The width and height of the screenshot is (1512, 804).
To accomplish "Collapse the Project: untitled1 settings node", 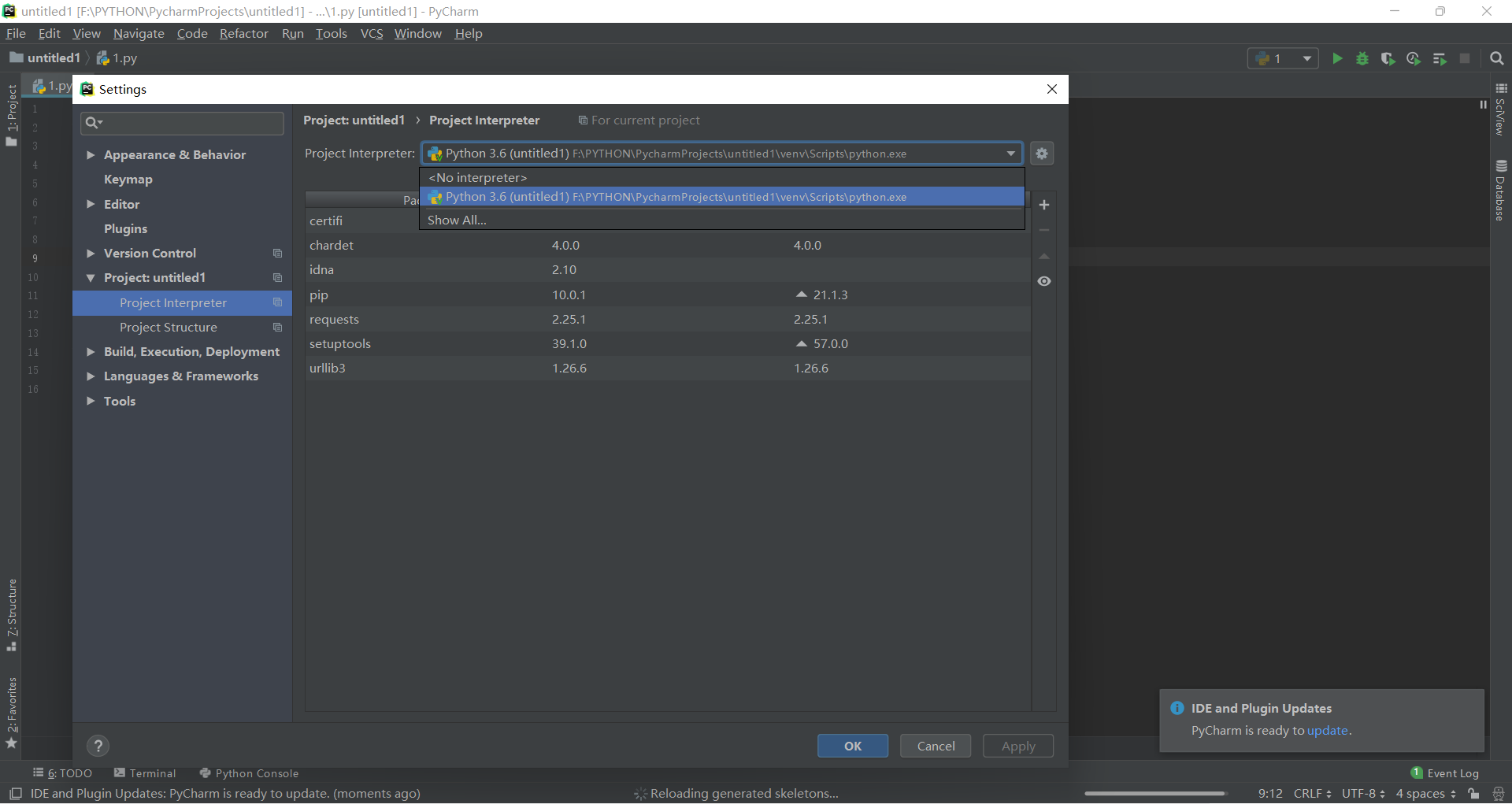I will coord(91,278).
